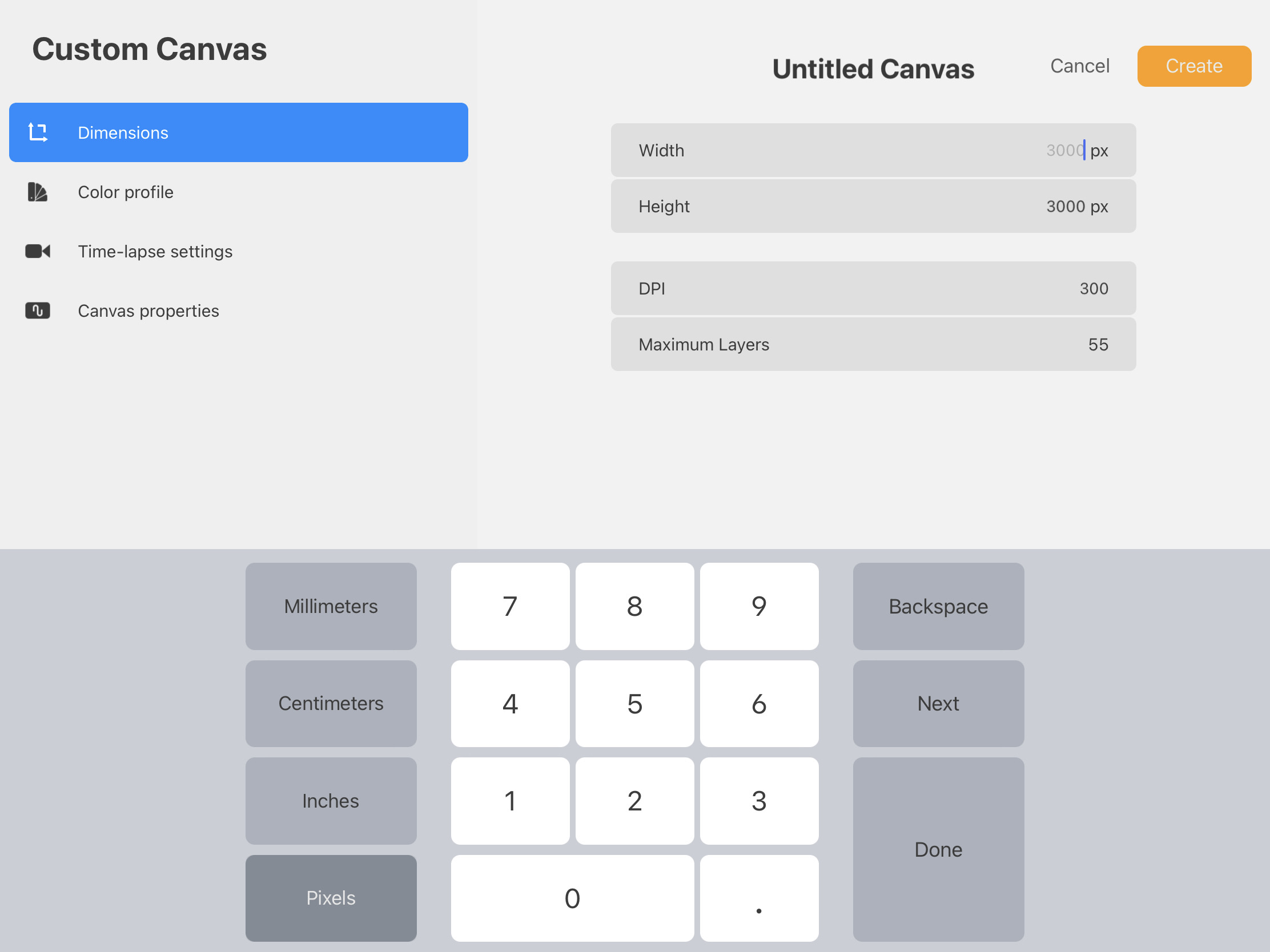Click the Color profile swatch icon
This screenshot has width=1270, height=952.
[x=37, y=192]
